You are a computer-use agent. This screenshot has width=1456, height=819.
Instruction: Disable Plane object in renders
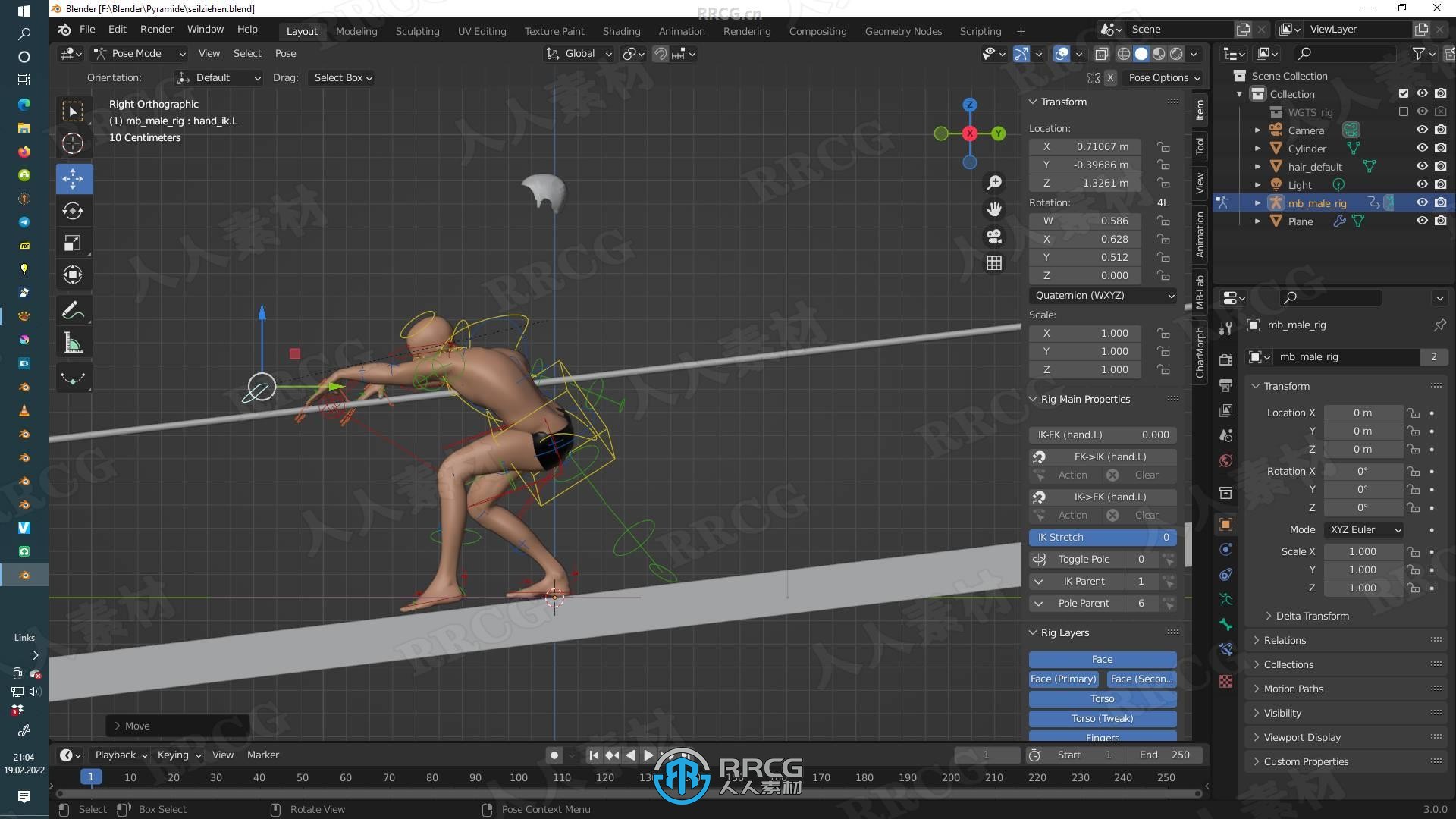pos(1440,221)
